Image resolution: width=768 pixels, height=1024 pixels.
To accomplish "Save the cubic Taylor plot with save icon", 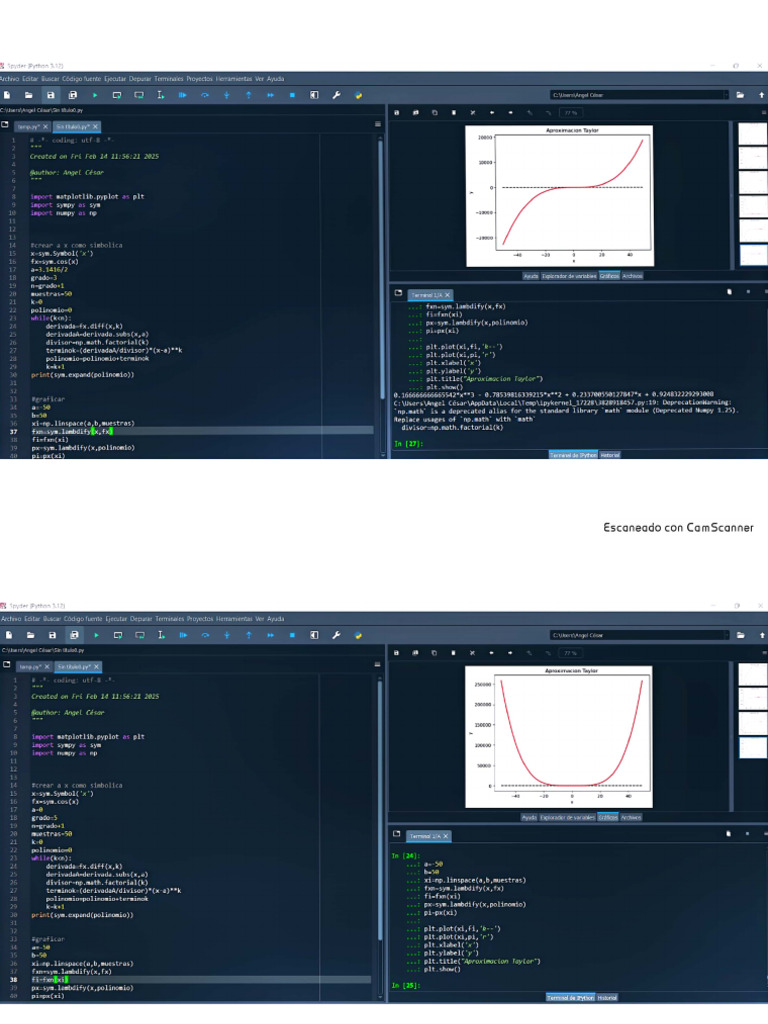I will click(x=397, y=113).
